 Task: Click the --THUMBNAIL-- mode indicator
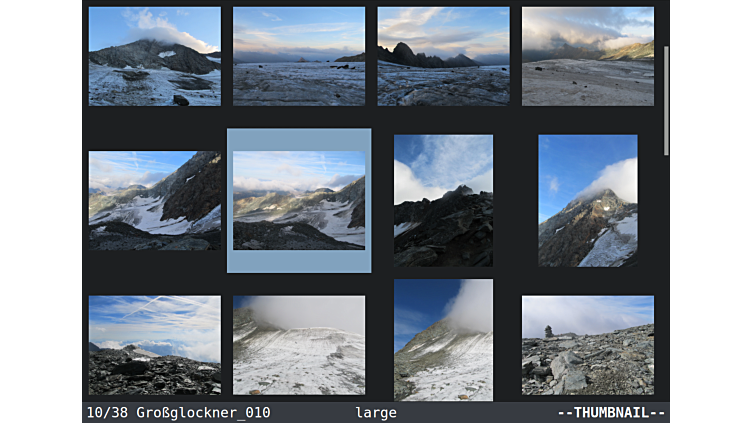click(610, 413)
